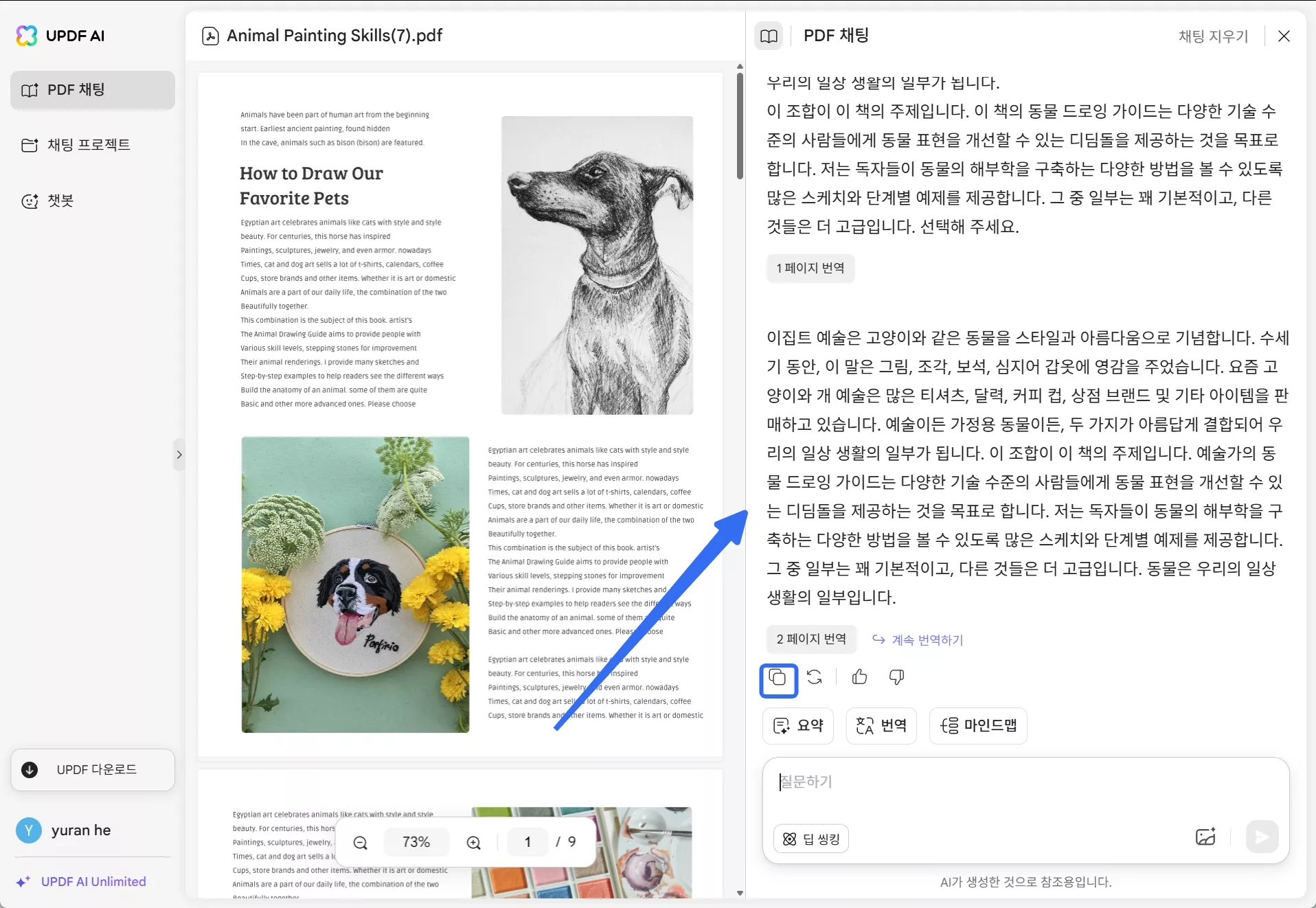The height and width of the screenshot is (908, 1316).
Task: Click the dog pencil sketch image
Action: coord(597,265)
